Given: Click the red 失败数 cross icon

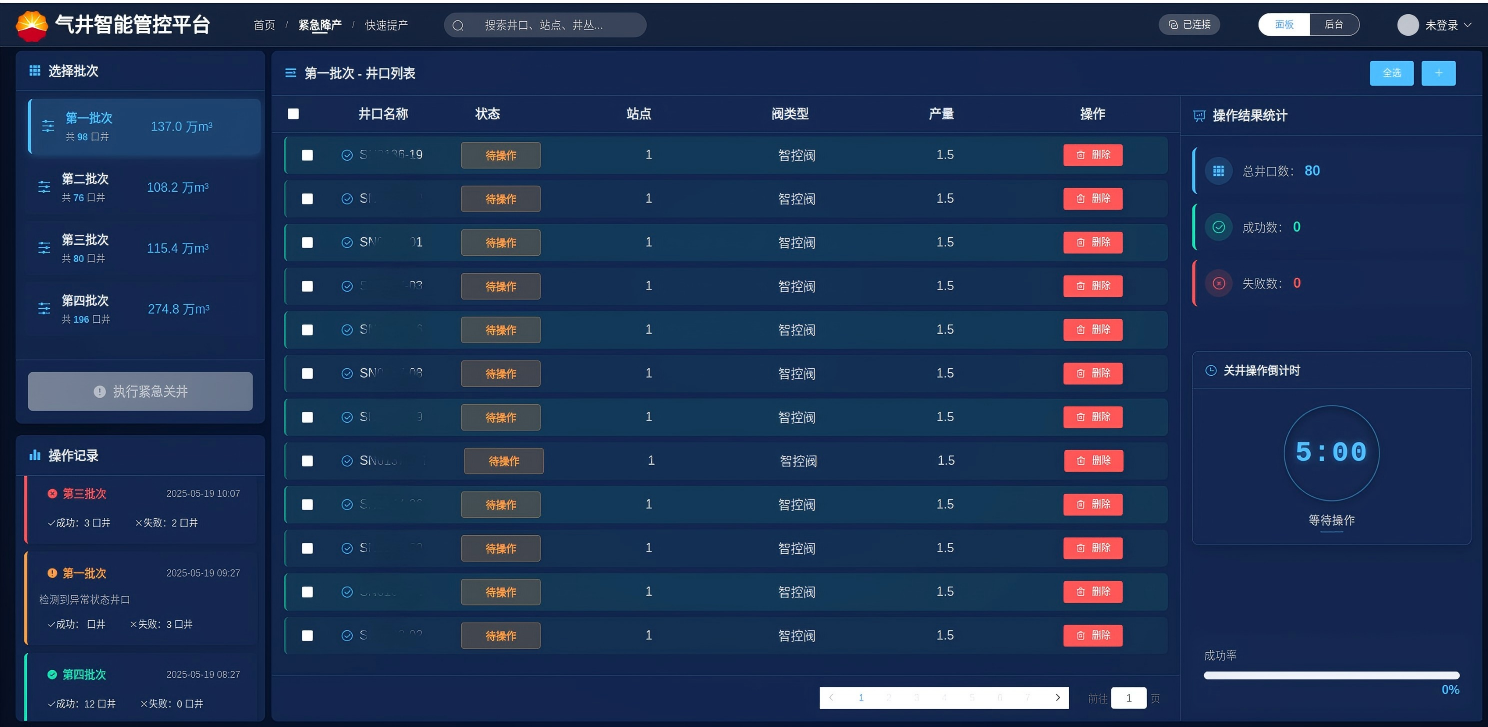Looking at the screenshot, I should pyautogui.click(x=1218, y=283).
